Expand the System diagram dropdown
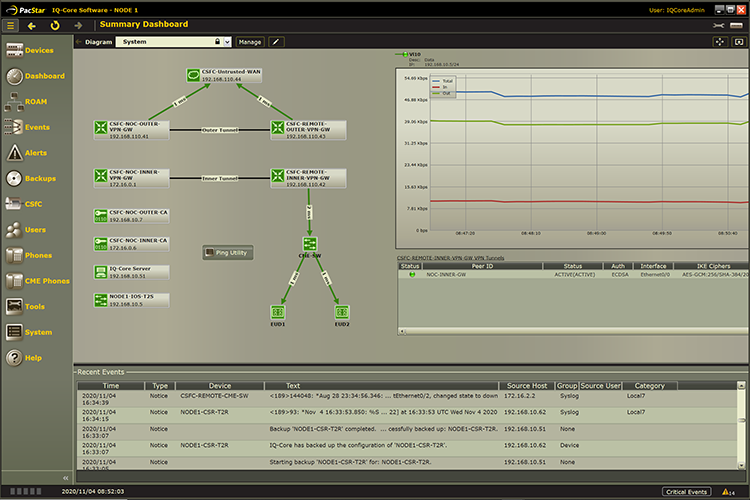The height and width of the screenshot is (500, 750). pos(227,42)
